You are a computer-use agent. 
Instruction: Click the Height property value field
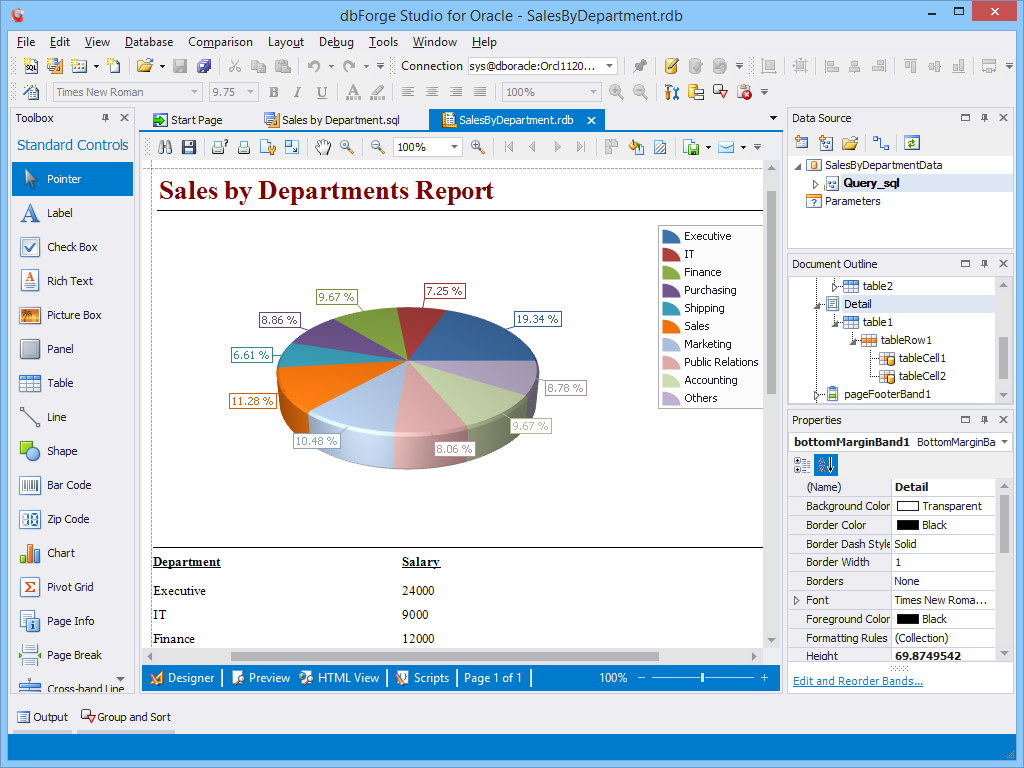click(944, 656)
